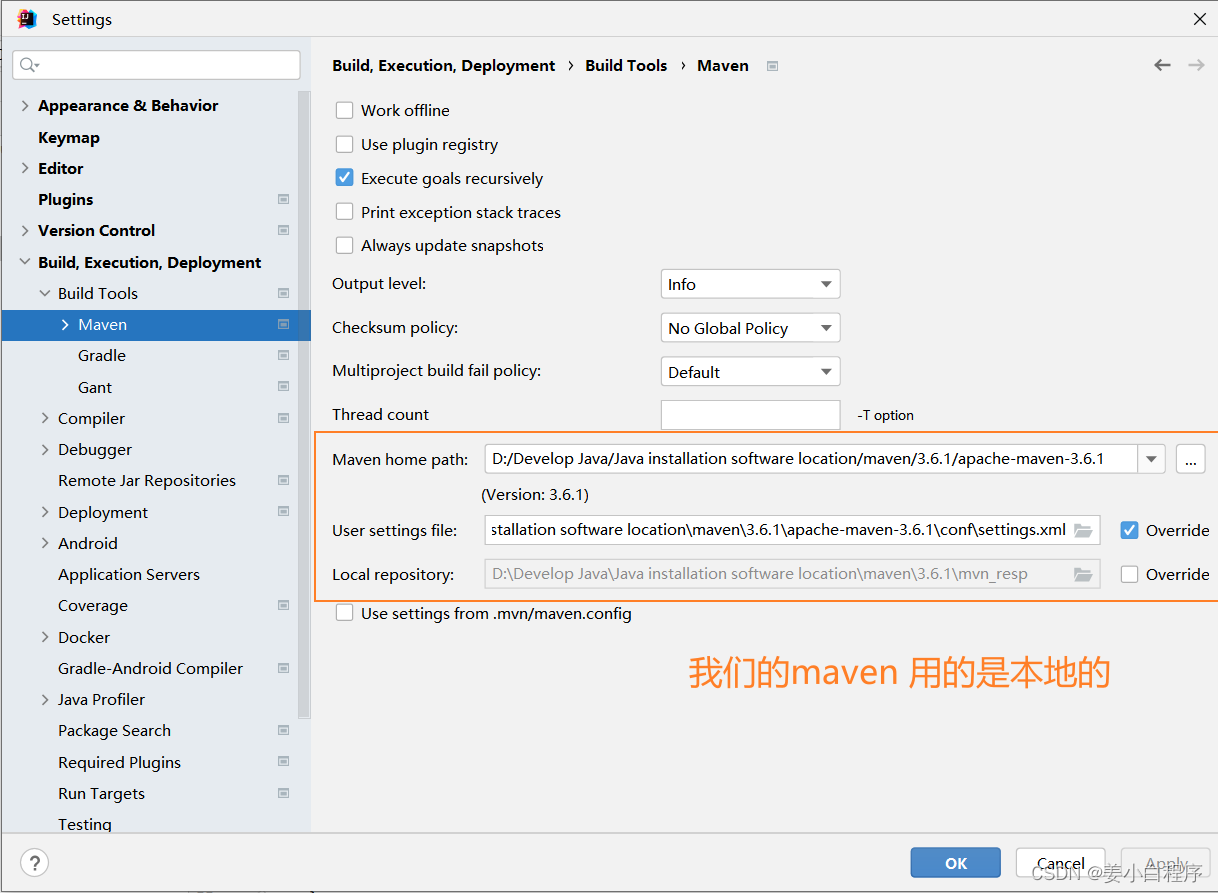Click Build Tools breadcrumb link

(626, 65)
